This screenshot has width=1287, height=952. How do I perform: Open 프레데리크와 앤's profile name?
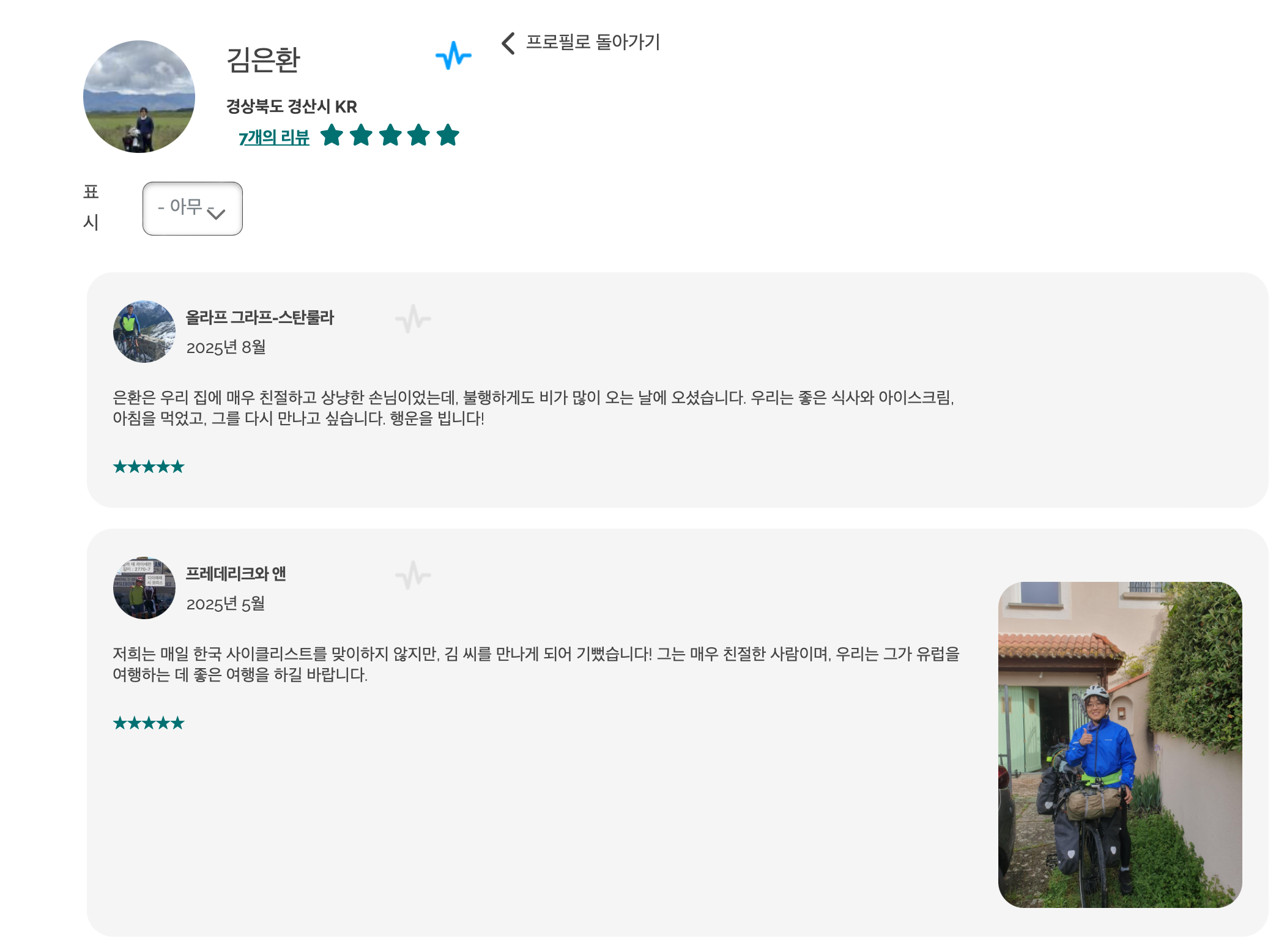tap(236, 573)
